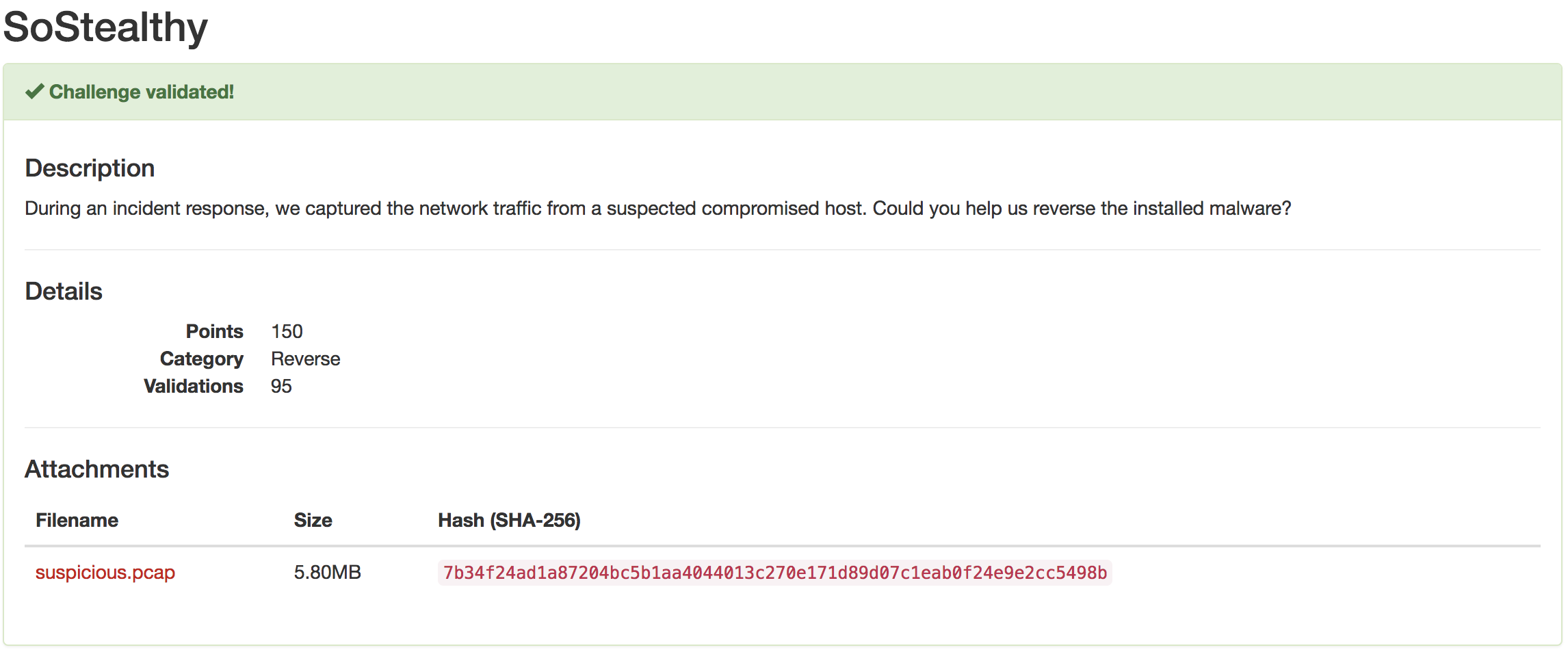Click the Details heading
The width and height of the screenshot is (1568, 650).
64,291
